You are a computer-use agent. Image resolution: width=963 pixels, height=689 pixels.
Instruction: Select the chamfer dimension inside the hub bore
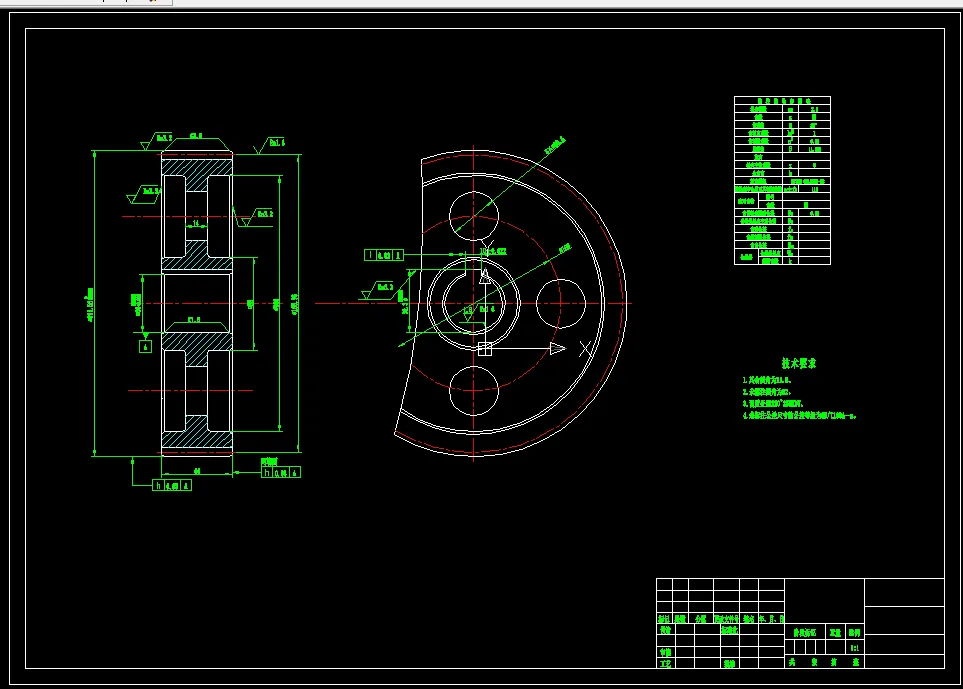[x=193, y=320]
